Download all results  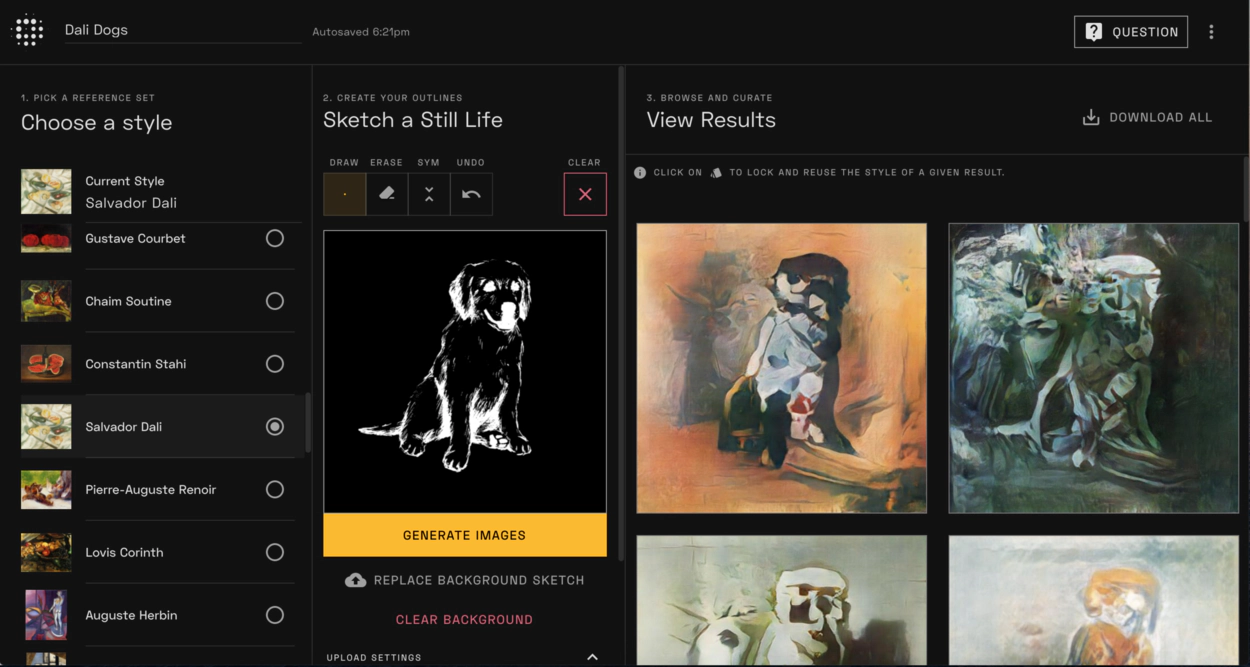[x=1147, y=118]
